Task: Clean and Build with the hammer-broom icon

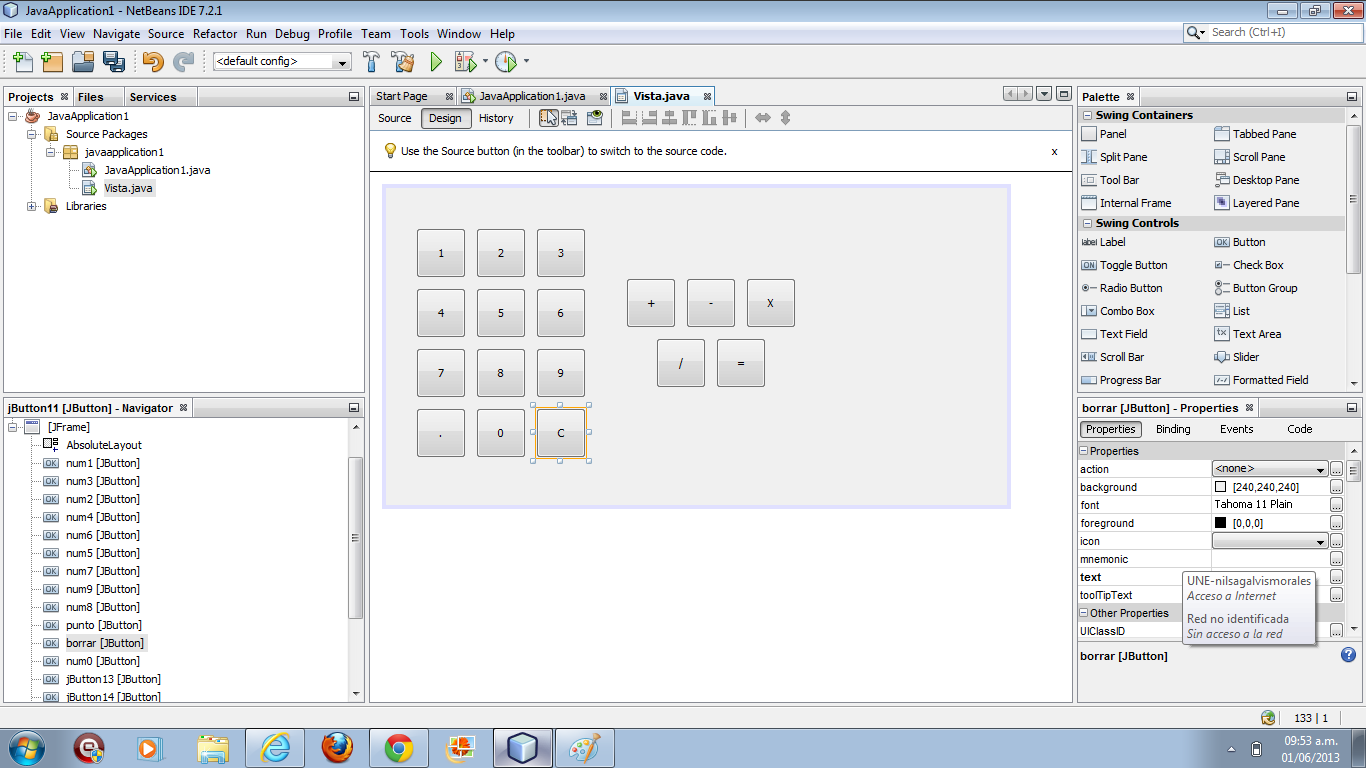Action: click(x=401, y=61)
